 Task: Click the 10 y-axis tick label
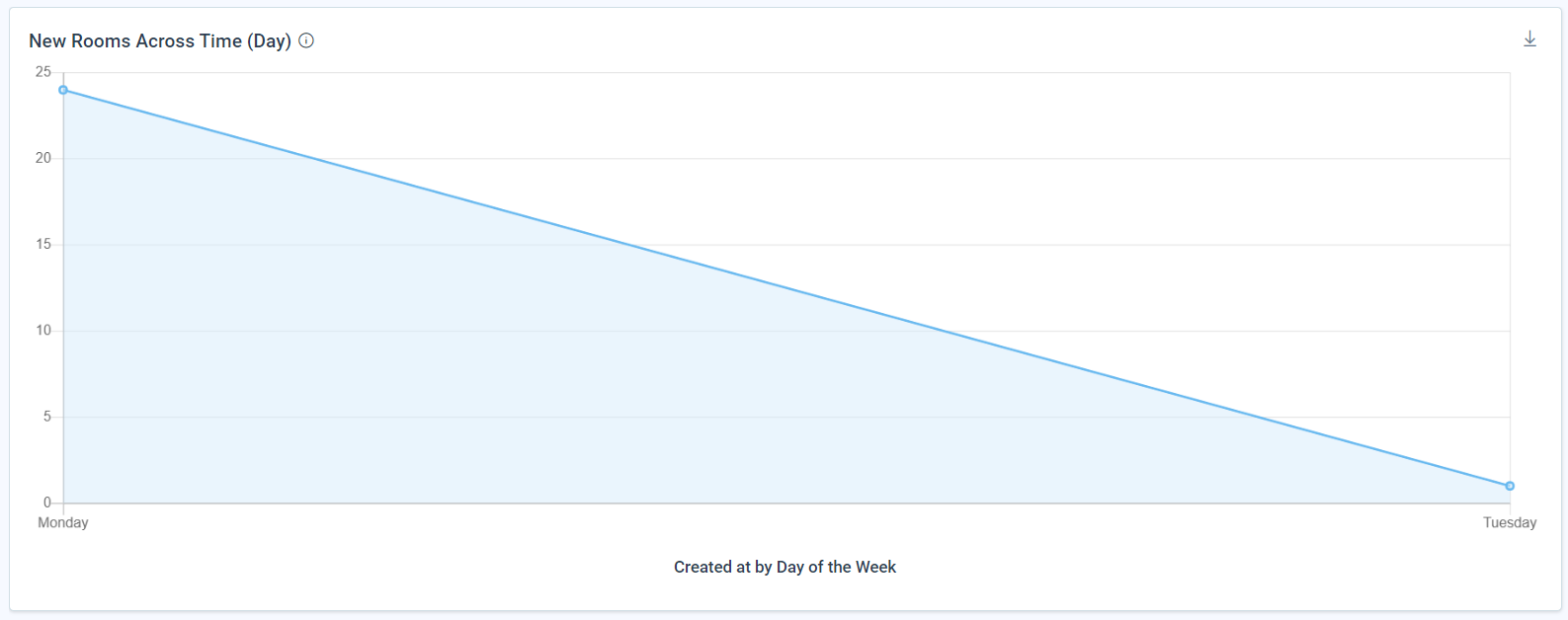pos(43,331)
